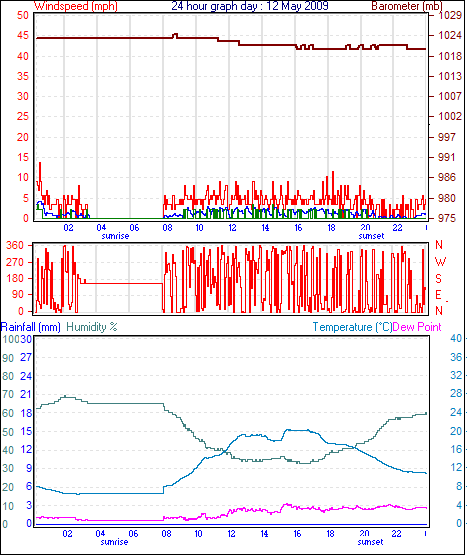Click the humidity axis value 50
This screenshot has height=559, width=467.
[8, 432]
